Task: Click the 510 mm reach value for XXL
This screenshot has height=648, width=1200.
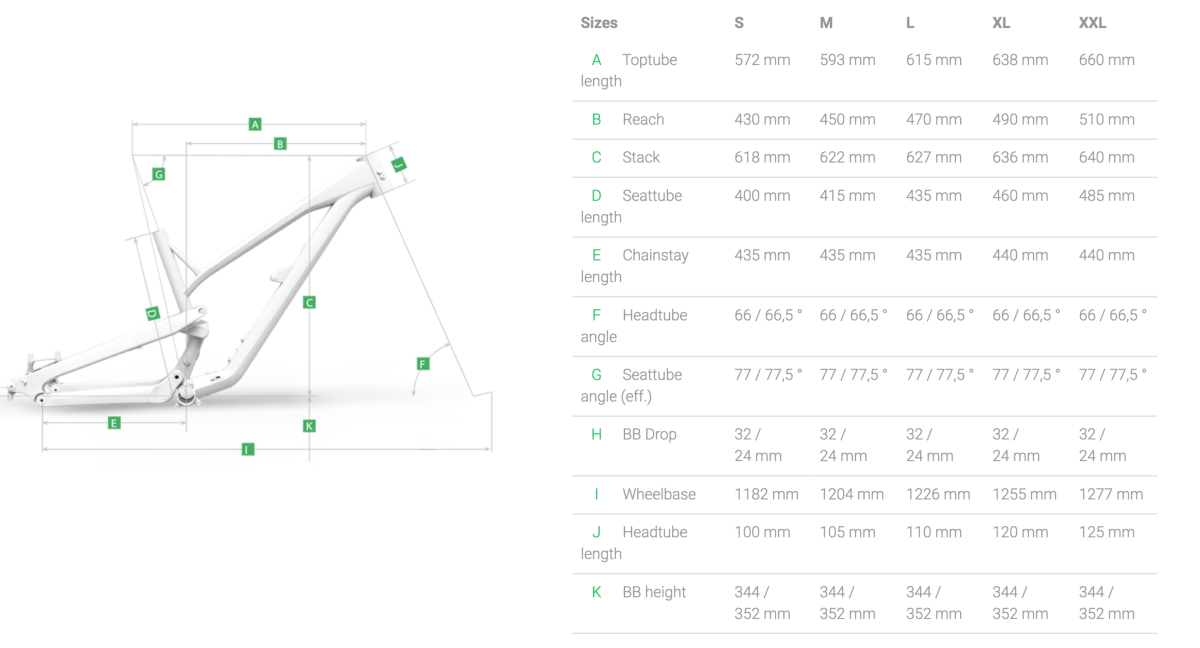Action: [1106, 119]
